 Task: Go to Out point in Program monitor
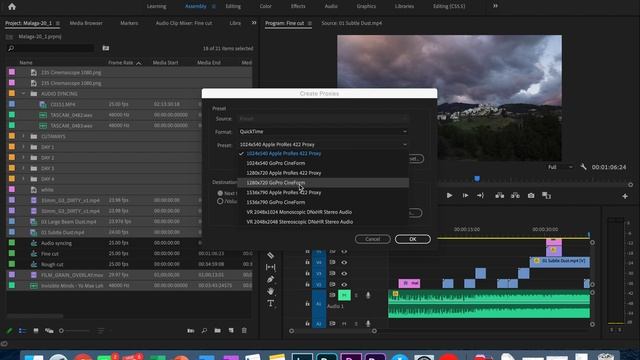(x=480, y=196)
